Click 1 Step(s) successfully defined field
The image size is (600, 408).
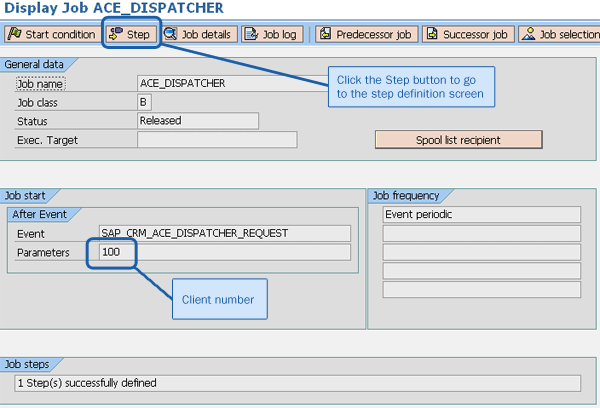(x=297, y=383)
